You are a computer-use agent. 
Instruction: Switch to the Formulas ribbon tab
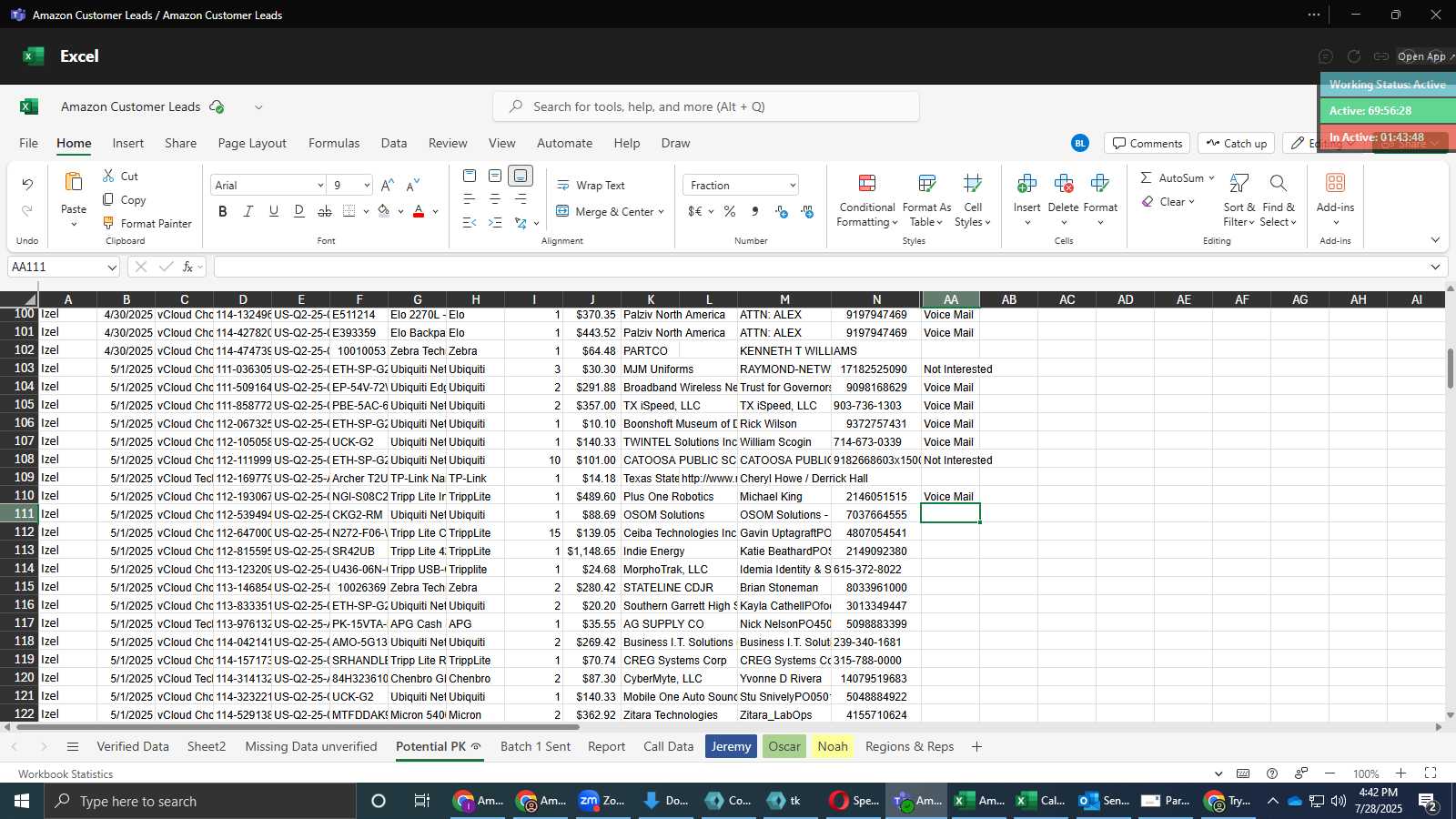point(334,143)
